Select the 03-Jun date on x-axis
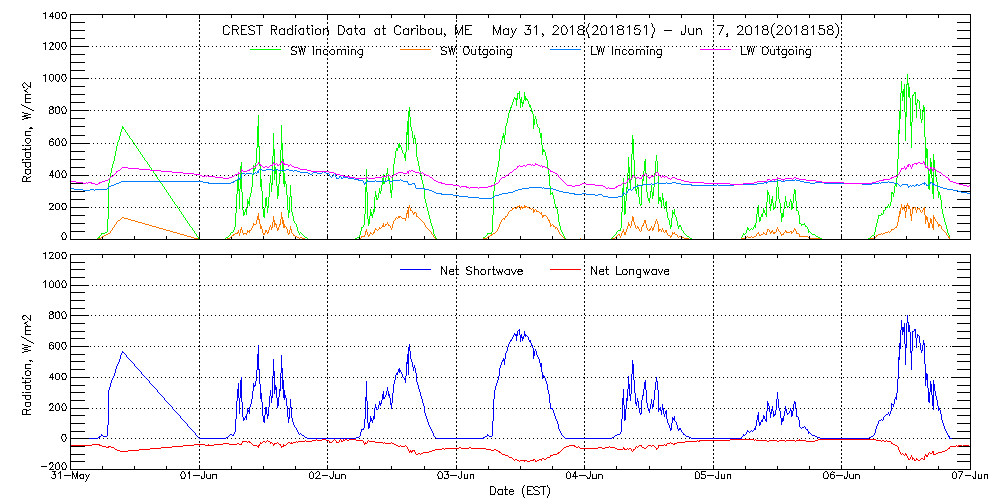This screenshot has height=500, width=1000. (457, 477)
